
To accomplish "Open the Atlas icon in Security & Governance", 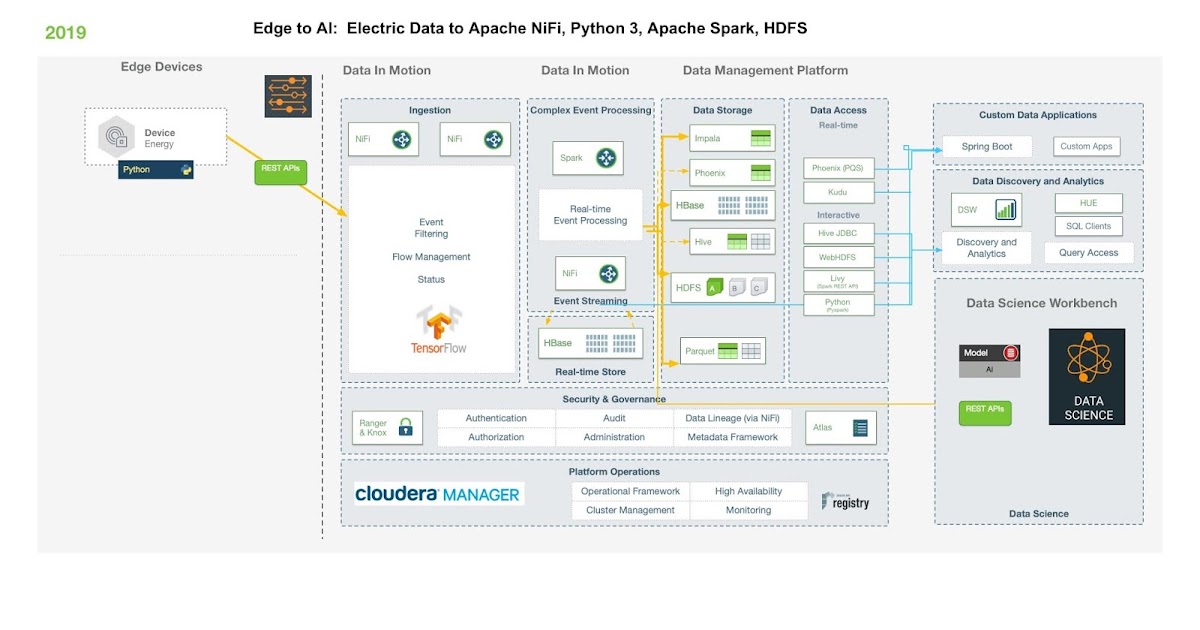I will [862, 427].
